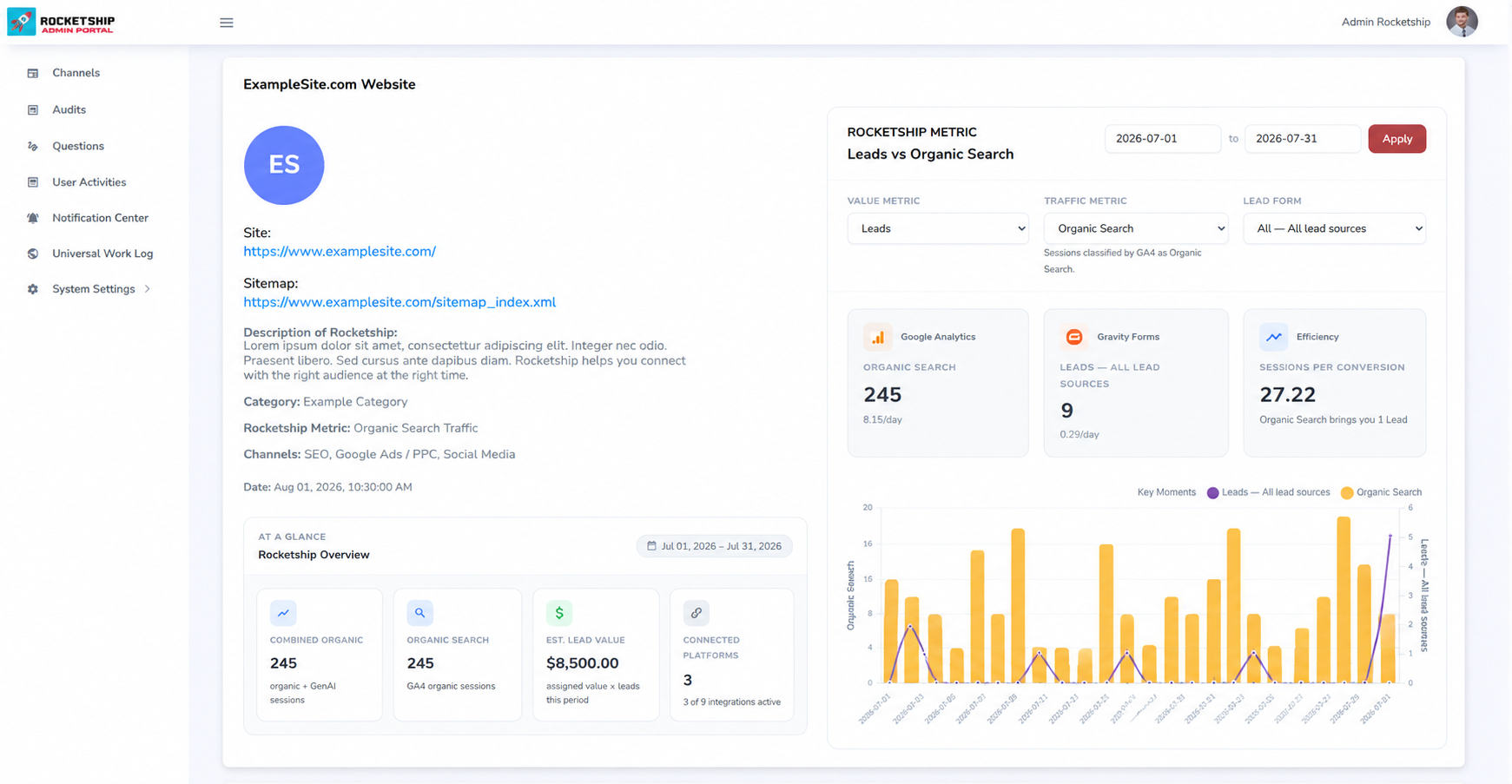Click the Connected Platforms link icon
Viewport: 1512px width, 784px height.
point(696,613)
